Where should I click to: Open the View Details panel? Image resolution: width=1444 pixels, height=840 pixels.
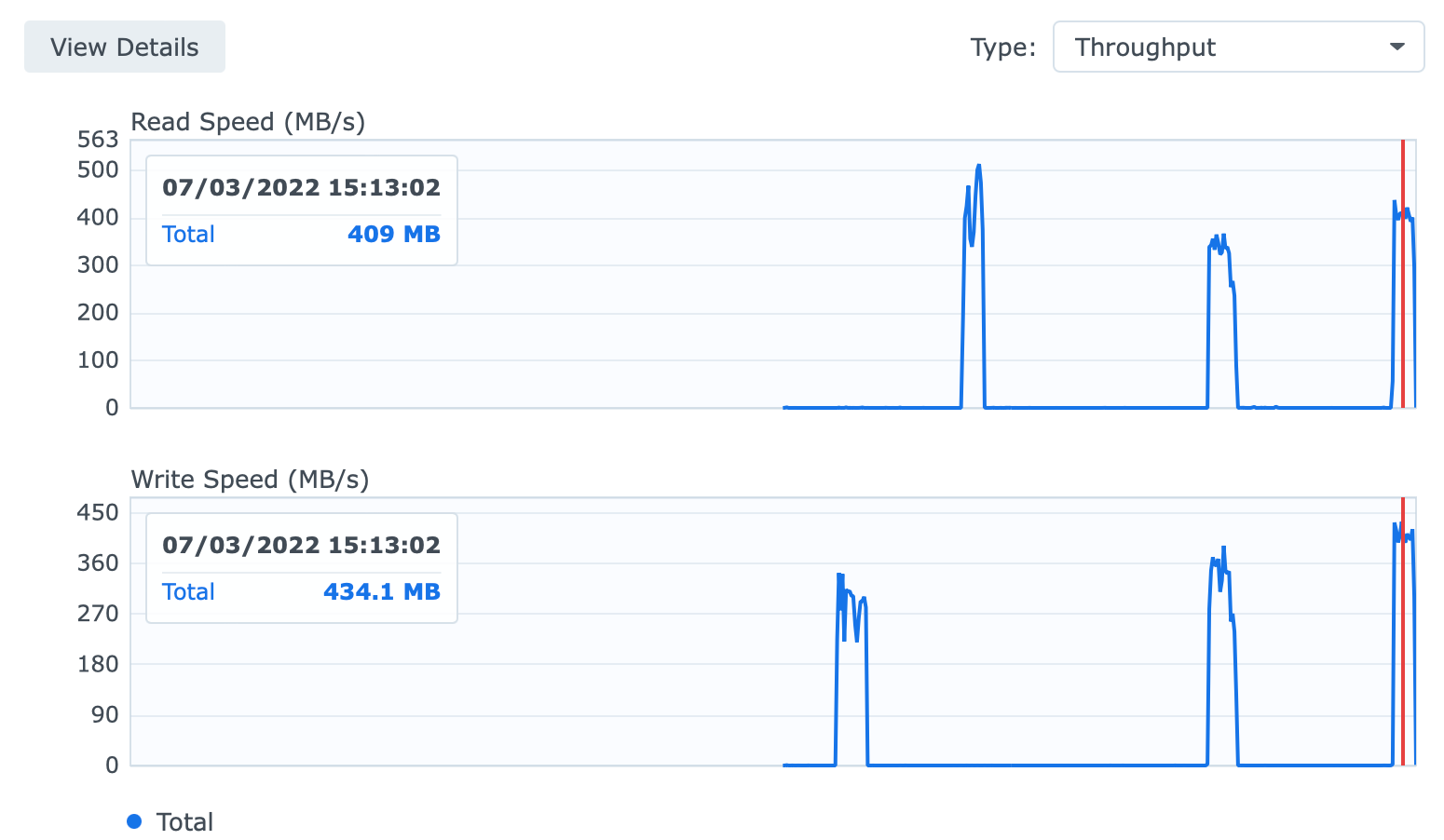tap(125, 47)
